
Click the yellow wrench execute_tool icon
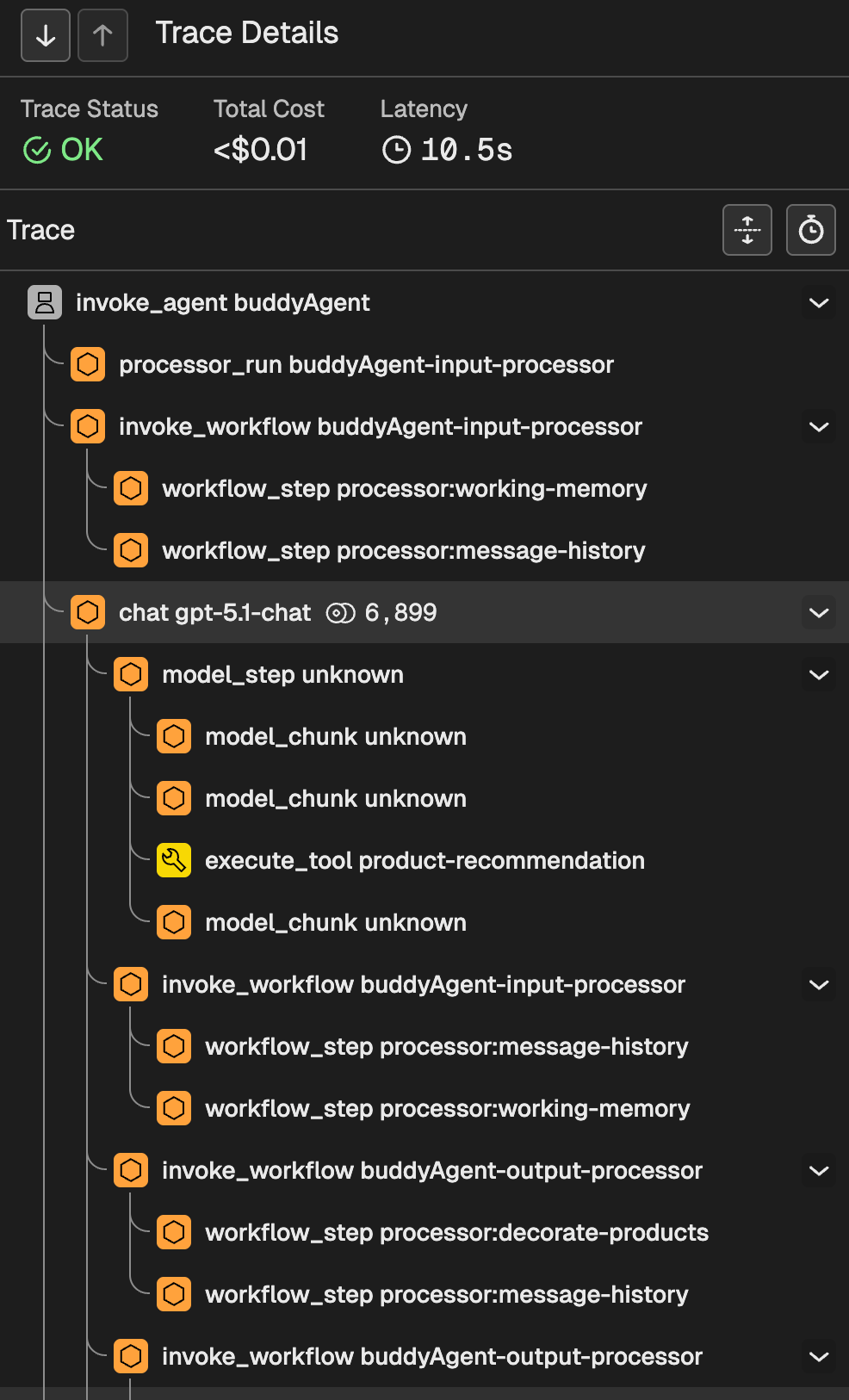point(174,860)
